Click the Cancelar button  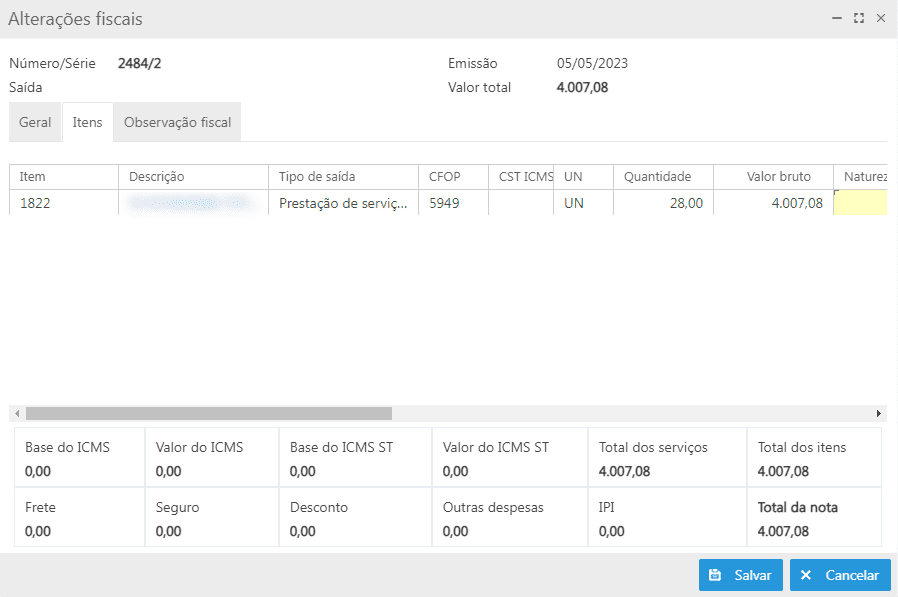[840, 575]
